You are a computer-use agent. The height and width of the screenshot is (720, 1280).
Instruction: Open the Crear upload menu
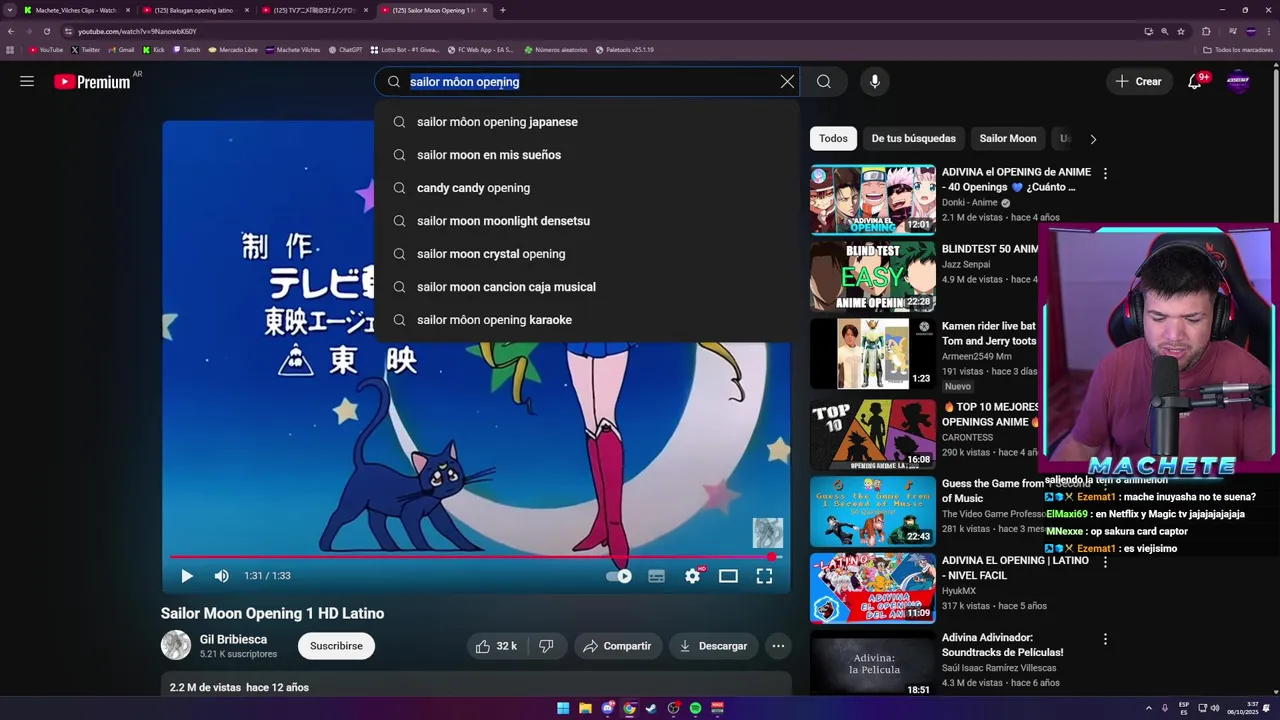1139,82
